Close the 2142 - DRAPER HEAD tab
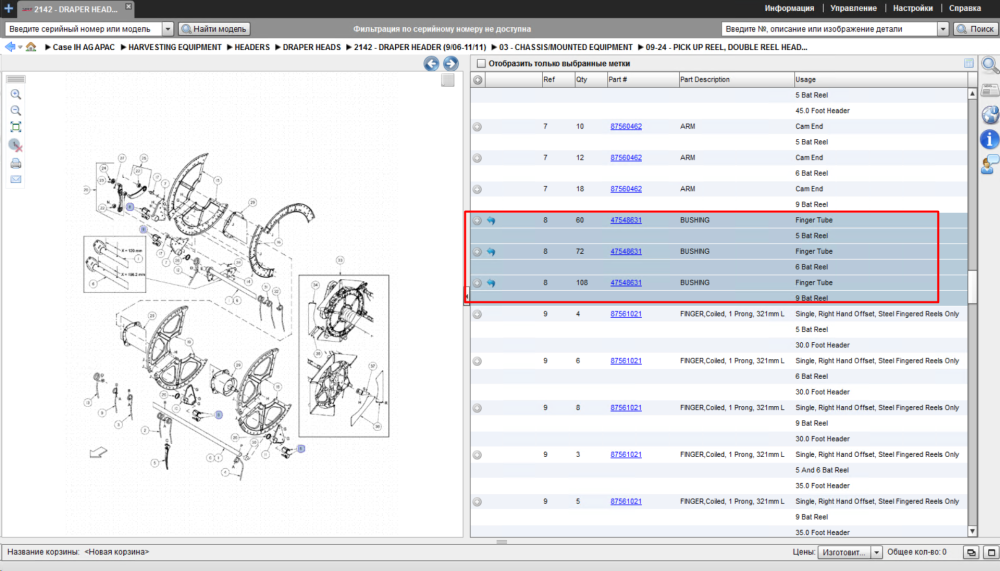This screenshot has height=571, width=1000. [x=128, y=6]
